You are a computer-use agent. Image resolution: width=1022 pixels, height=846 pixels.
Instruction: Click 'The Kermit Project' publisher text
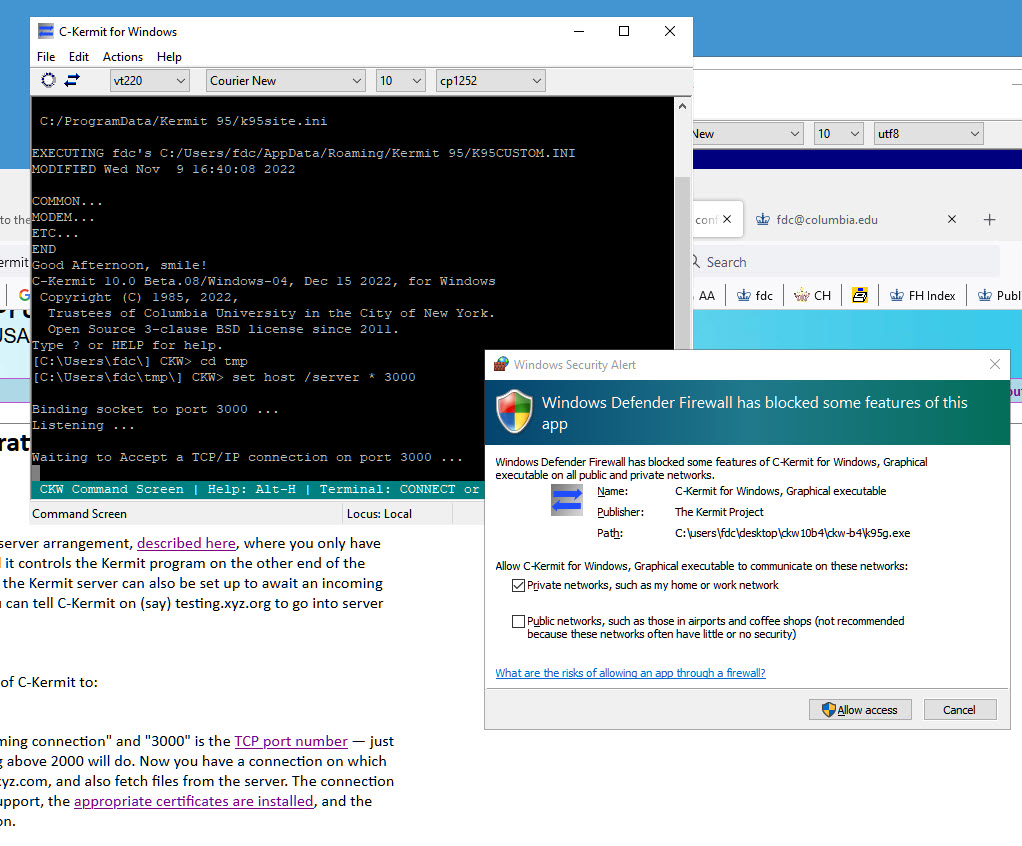tap(719, 512)
